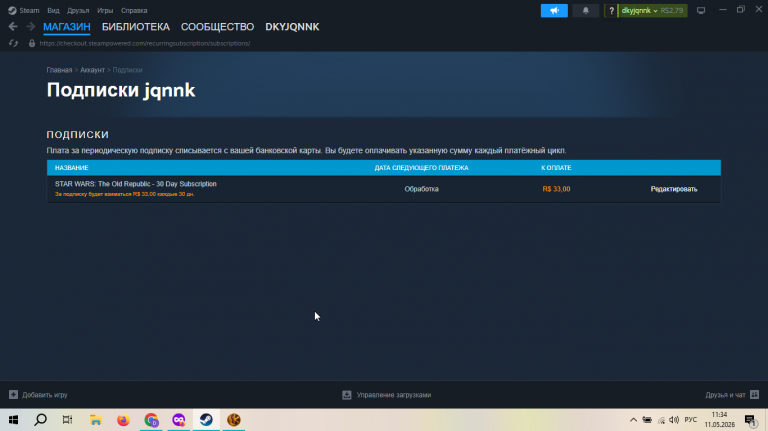Go back with the back arrow
Viewport: 768px width, 431px height.
[x=13, y=26]
